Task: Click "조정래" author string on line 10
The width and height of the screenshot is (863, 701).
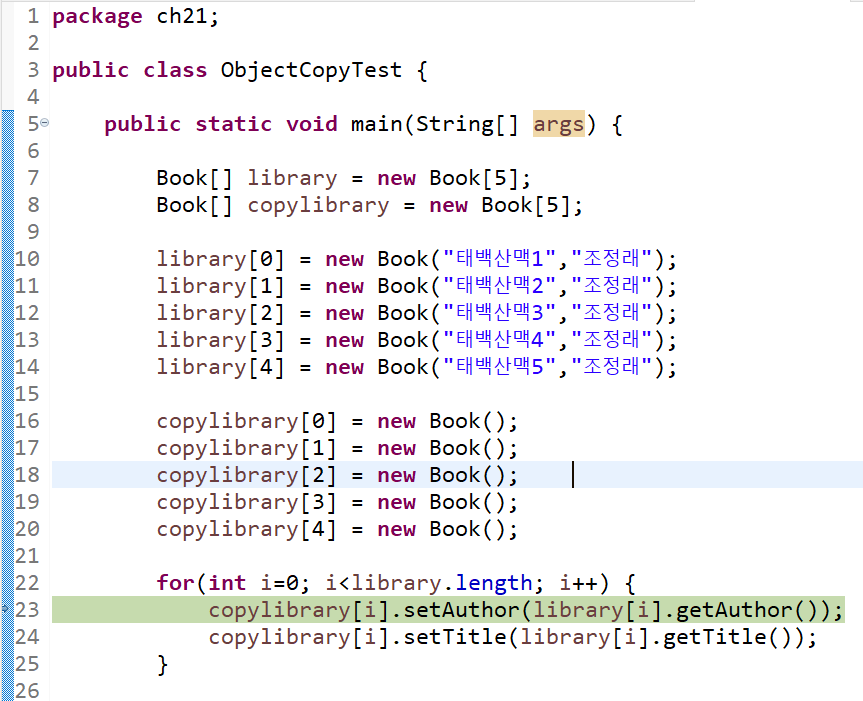Action: 611,259
